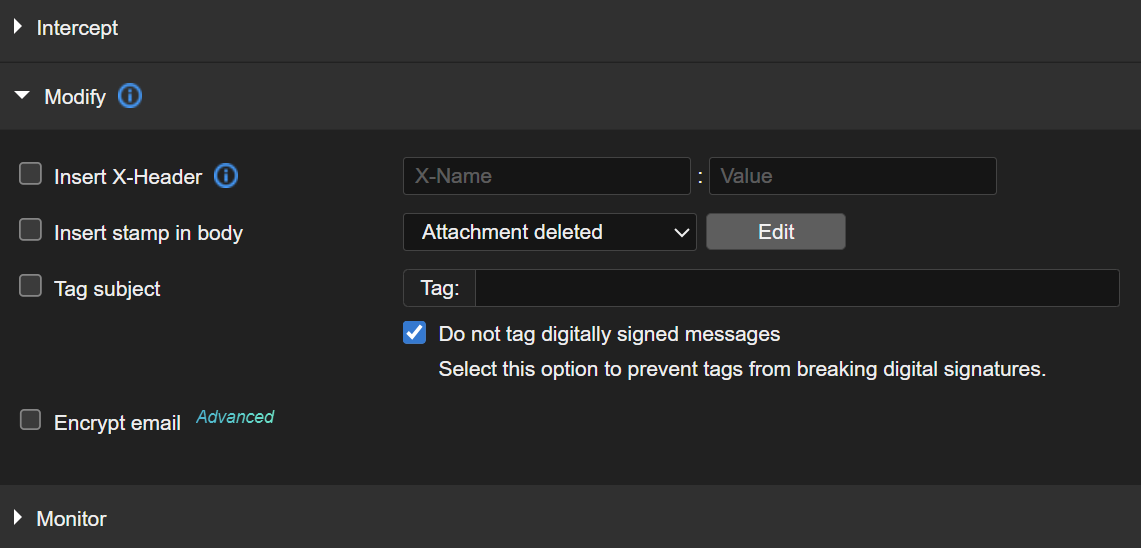
Task: Open the Advanced encryption link
Action: coord(235,417)
